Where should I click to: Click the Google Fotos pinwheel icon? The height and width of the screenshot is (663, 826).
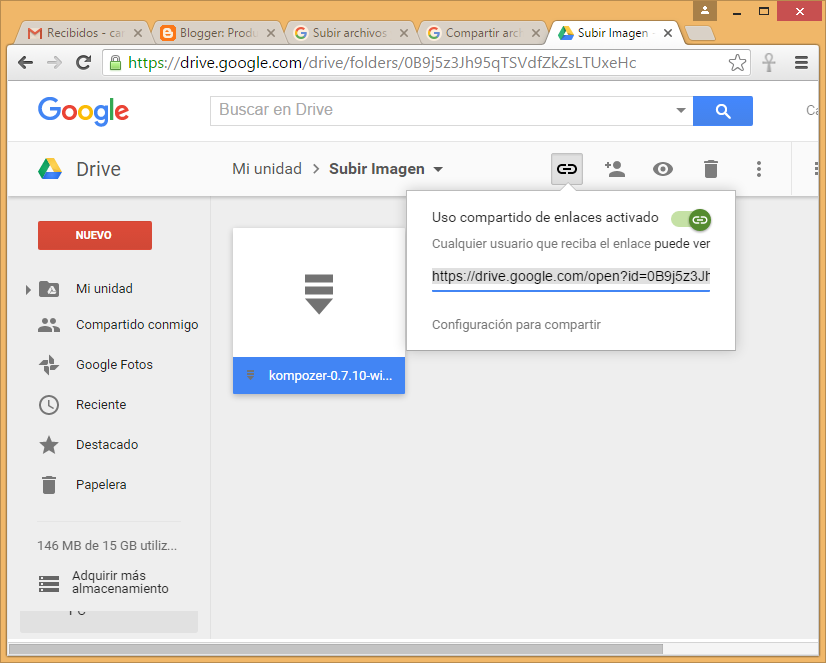pos(49,364)
